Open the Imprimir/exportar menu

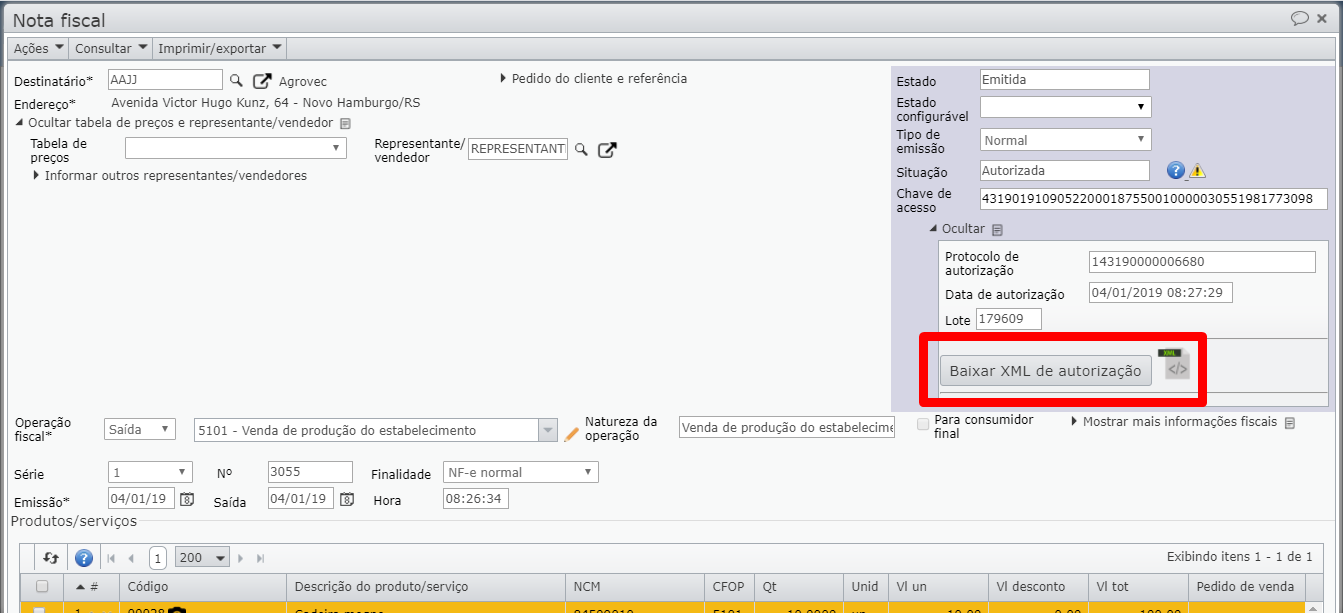(220, 48)
